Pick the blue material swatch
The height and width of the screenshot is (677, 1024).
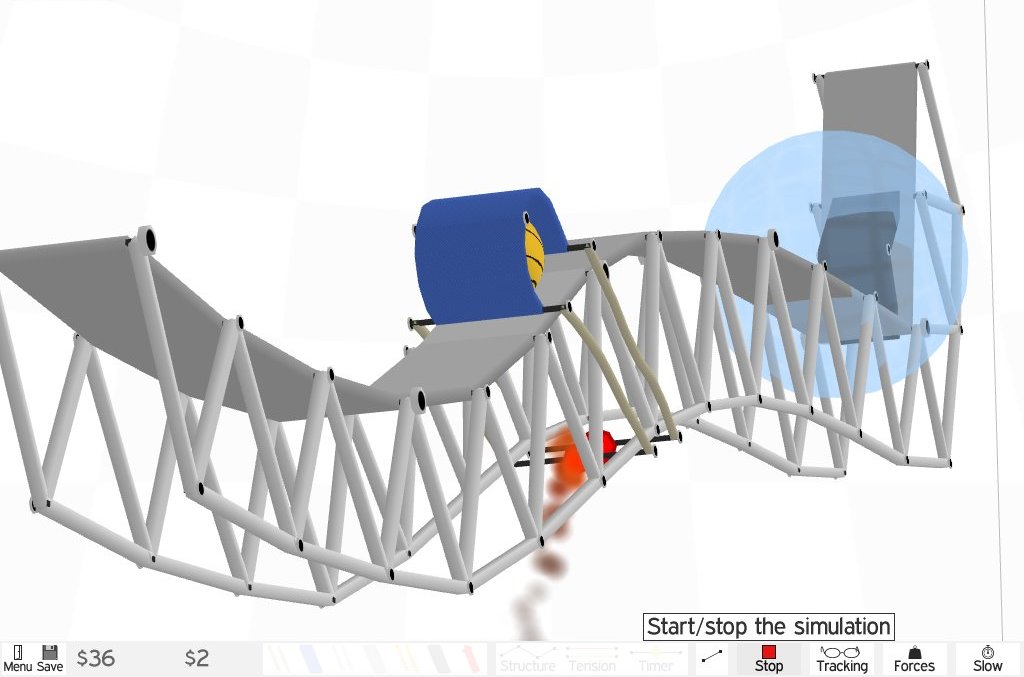[x=309, y=658]
